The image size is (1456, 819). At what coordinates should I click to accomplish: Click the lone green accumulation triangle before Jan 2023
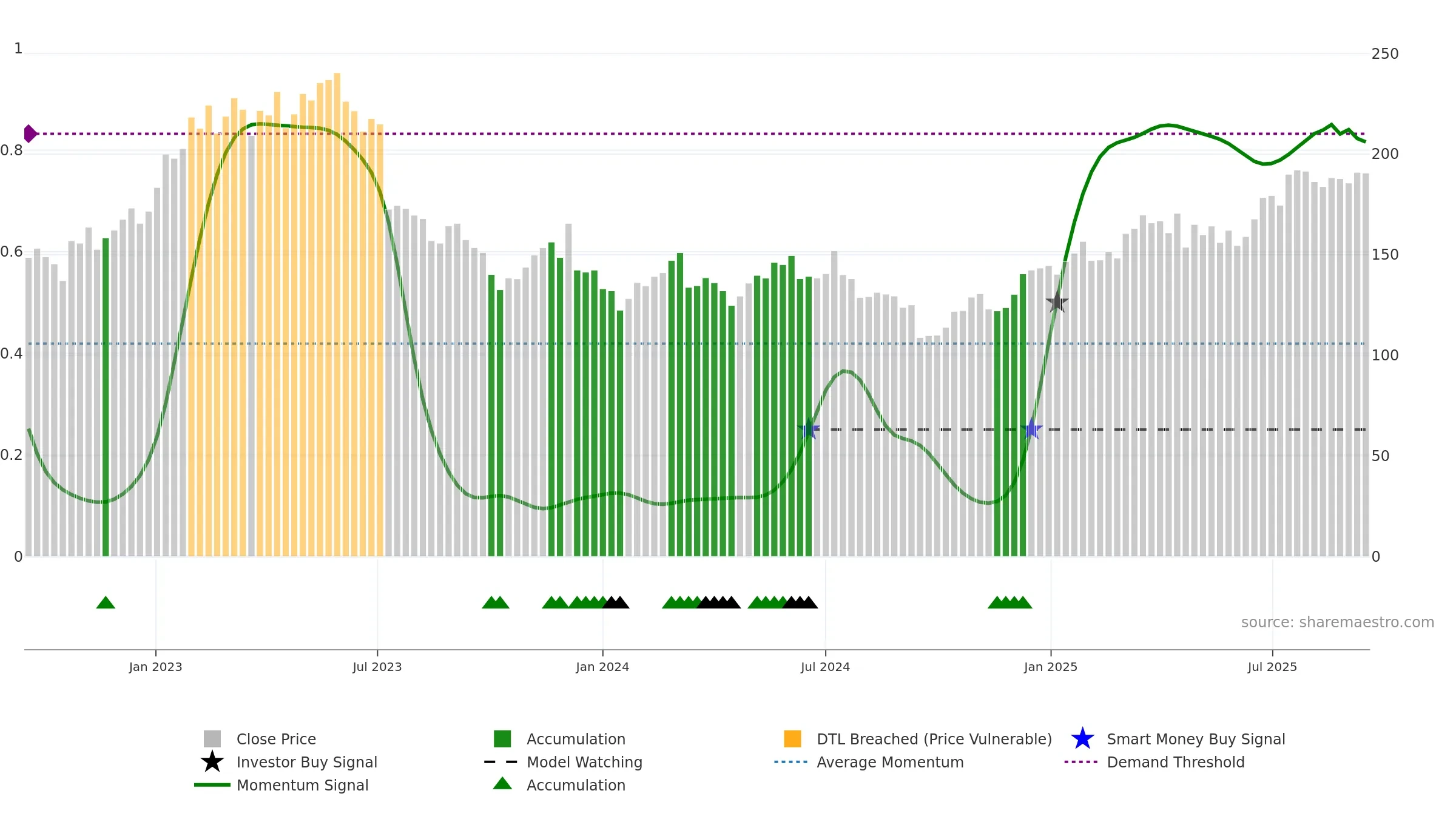pos(106,602)
